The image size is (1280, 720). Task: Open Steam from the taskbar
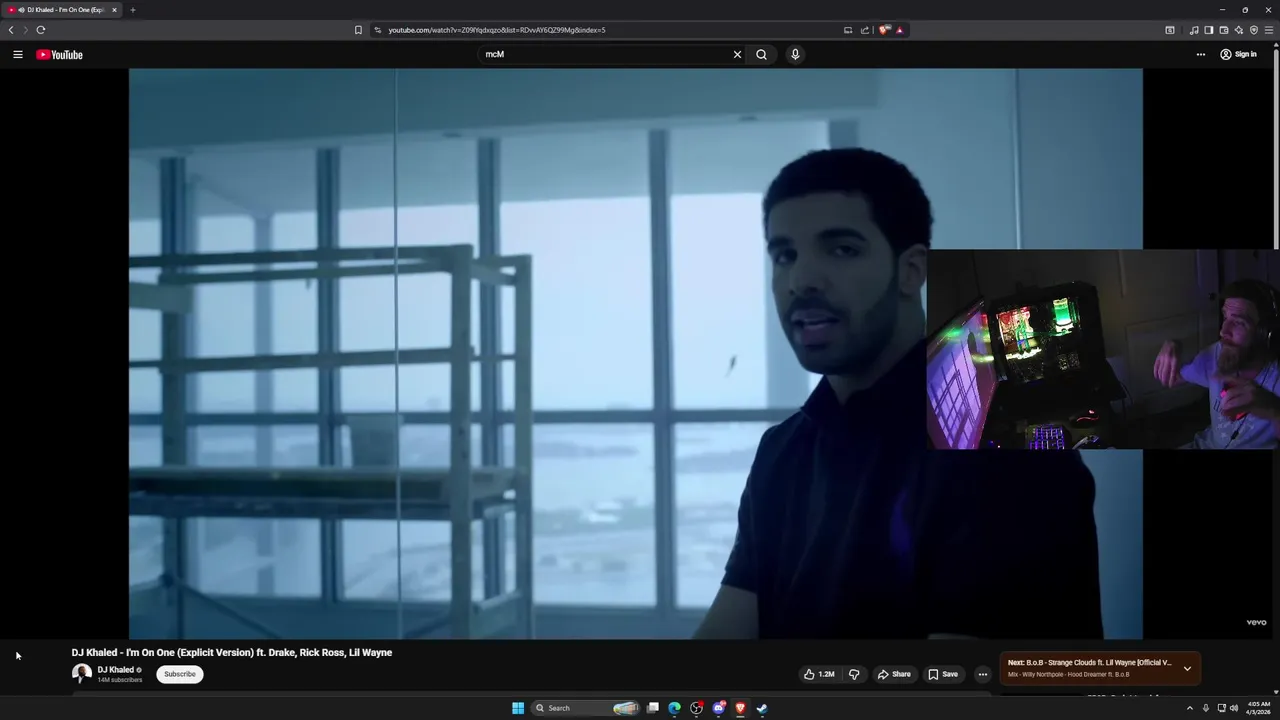(x=762, y=708)
